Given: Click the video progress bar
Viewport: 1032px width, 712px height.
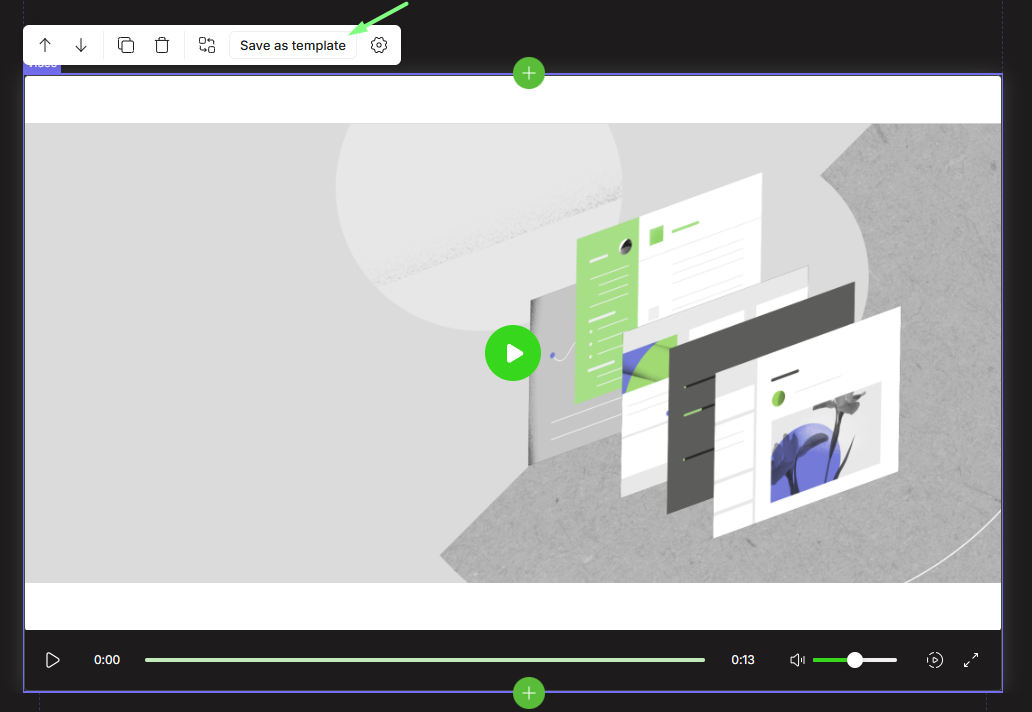Looking at the screenshot, I should pyautogui.click(x=425, y=660).
